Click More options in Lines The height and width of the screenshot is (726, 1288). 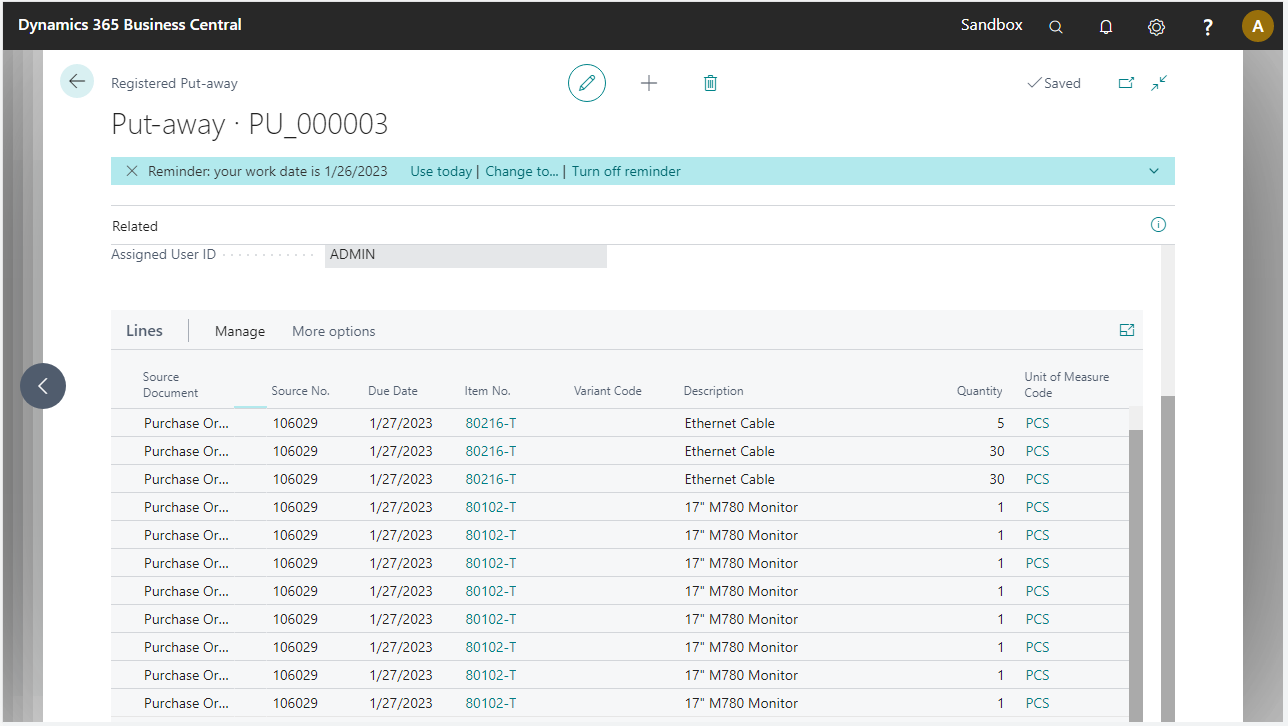pyautogui.click(x=334, y=331)
